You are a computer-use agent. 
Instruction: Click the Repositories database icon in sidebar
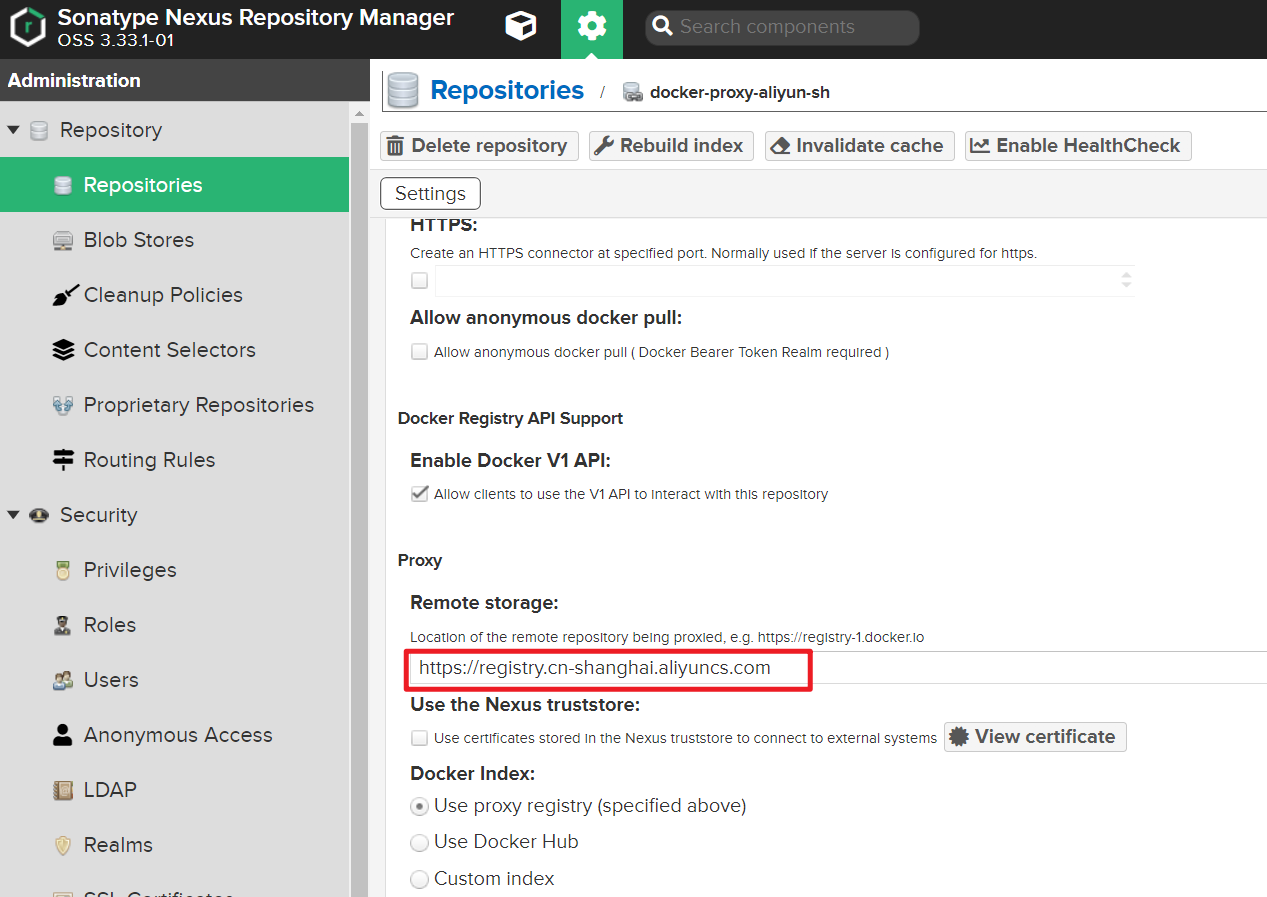click(63, 185)
